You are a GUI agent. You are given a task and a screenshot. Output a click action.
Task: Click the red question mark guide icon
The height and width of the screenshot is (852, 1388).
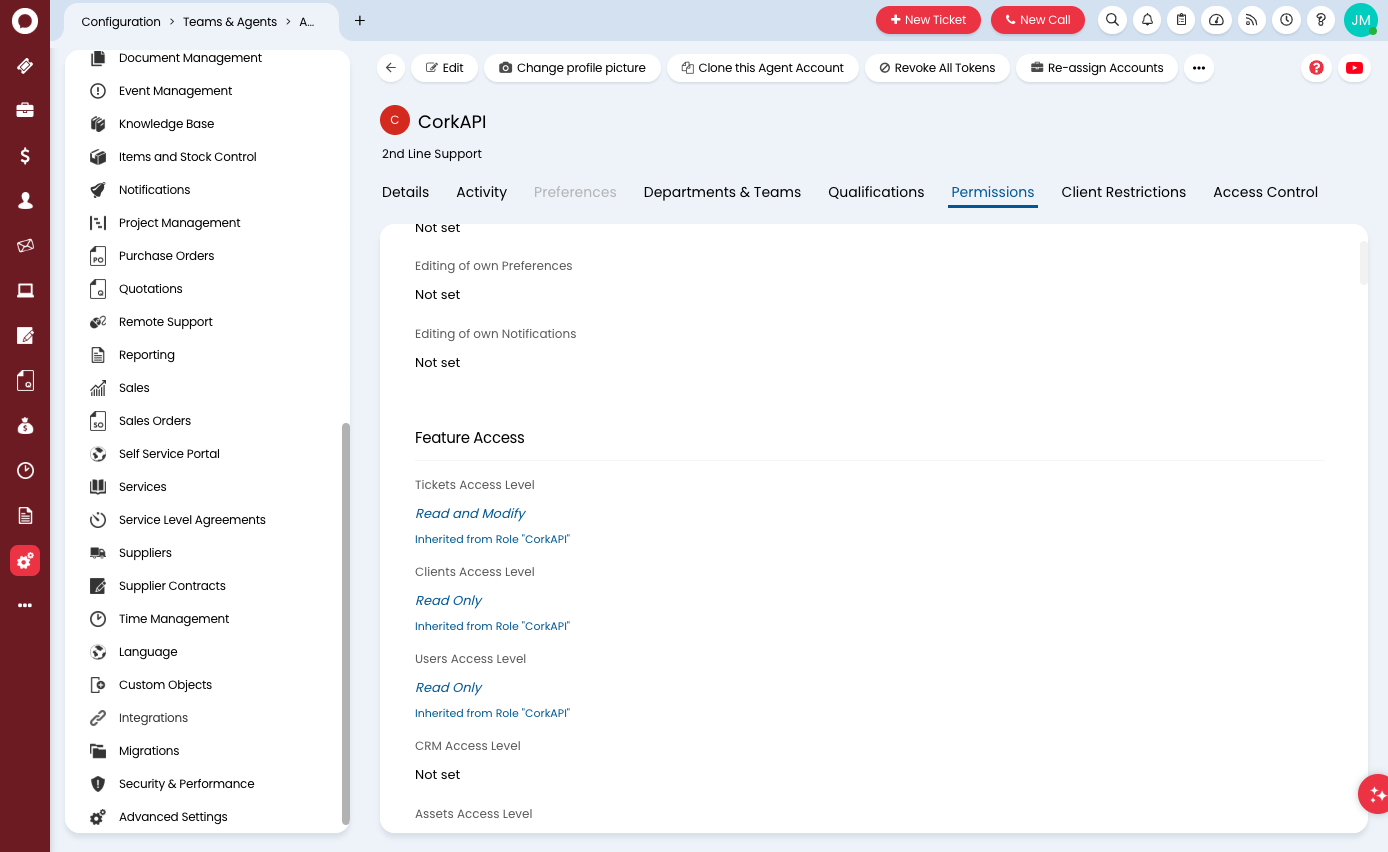pos(1316,68)
